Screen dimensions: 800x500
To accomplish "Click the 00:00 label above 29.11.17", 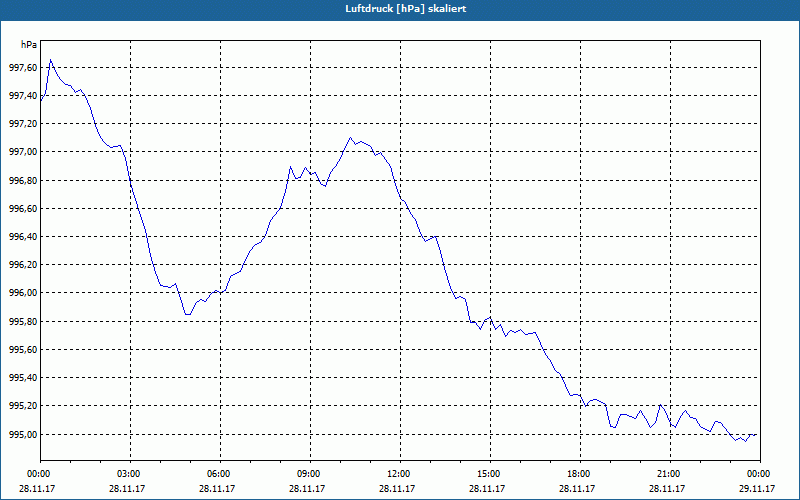I will coord(757,473).
